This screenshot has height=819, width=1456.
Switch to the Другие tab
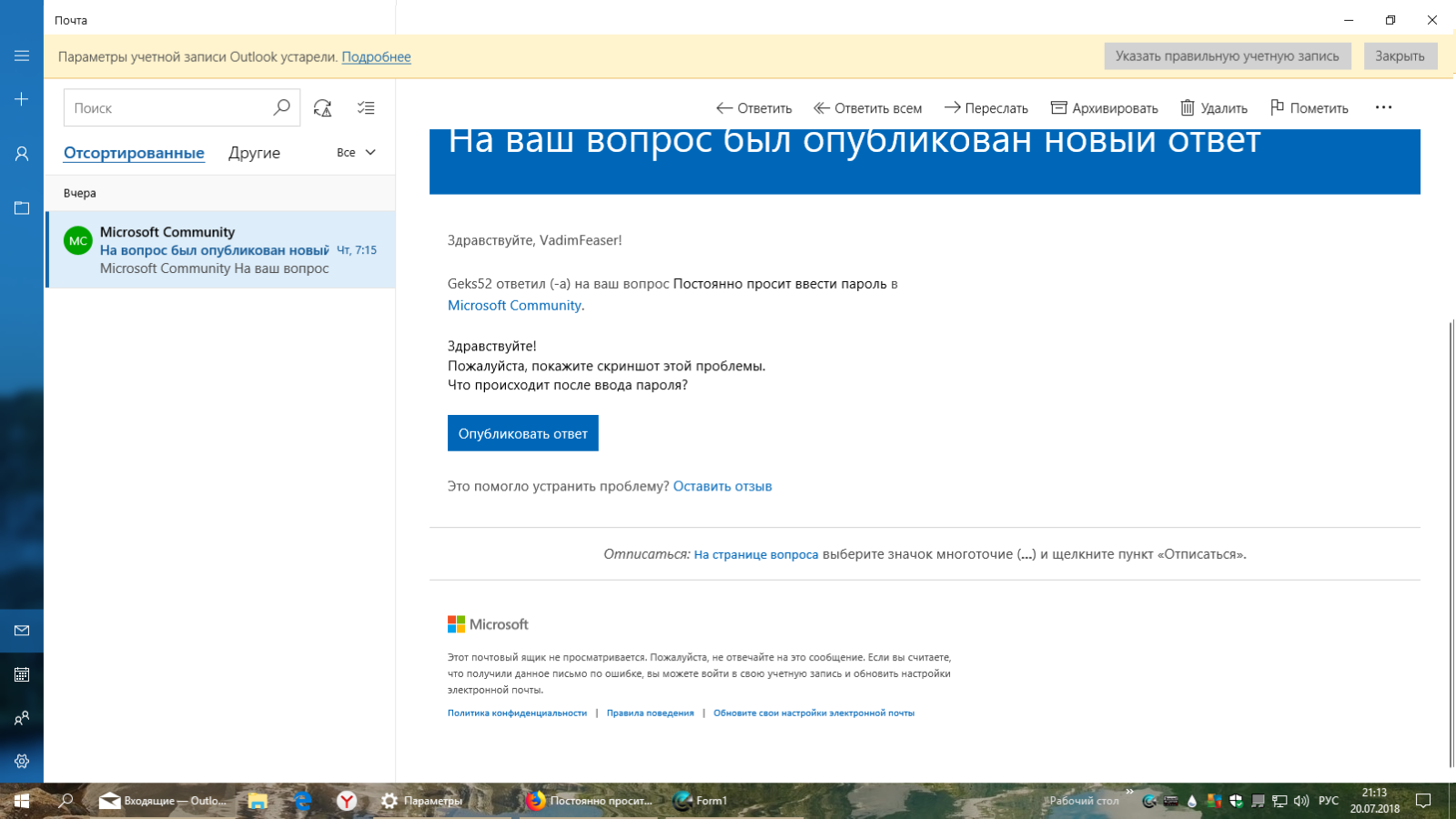tap(254, 153)
